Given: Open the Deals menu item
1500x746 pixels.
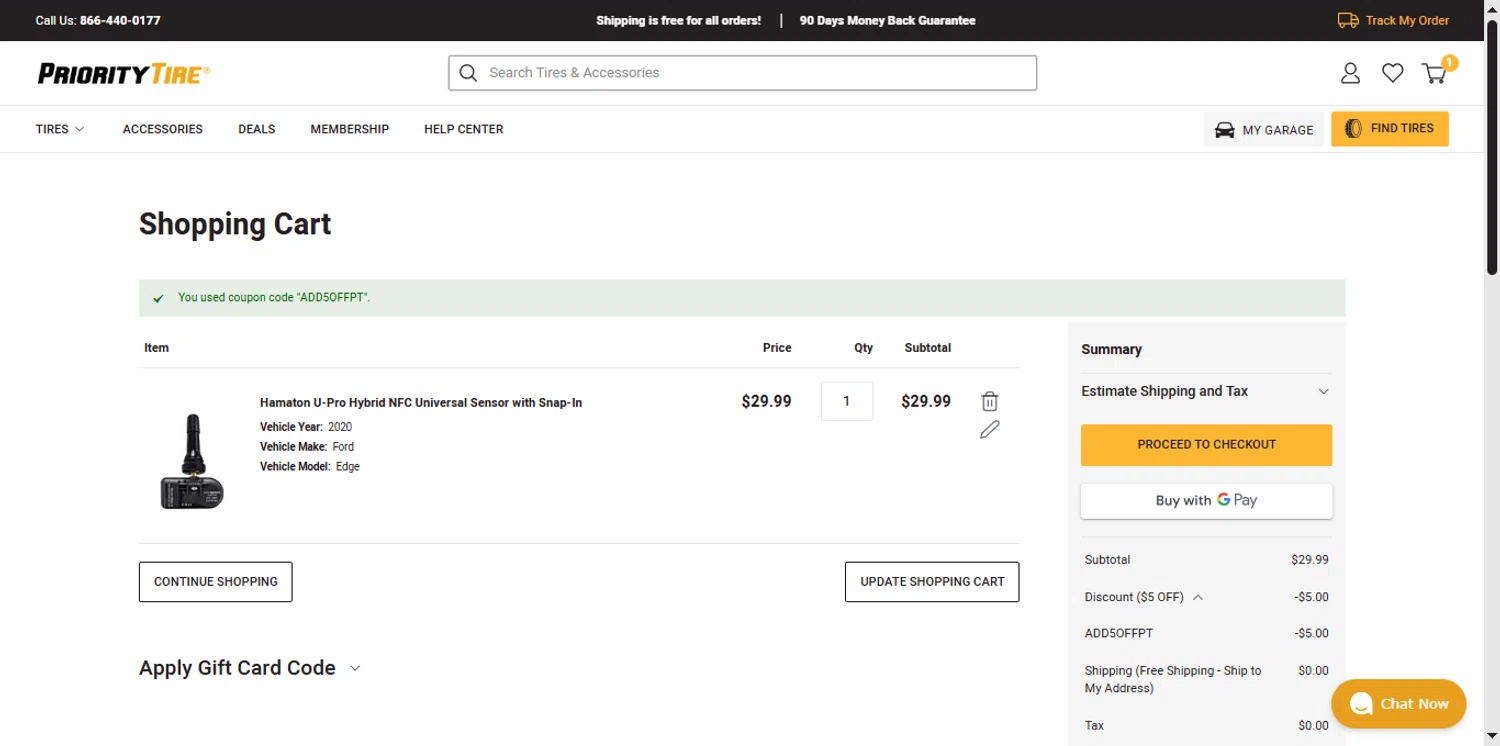Looking at the screenshot, I should pos(256,129).
